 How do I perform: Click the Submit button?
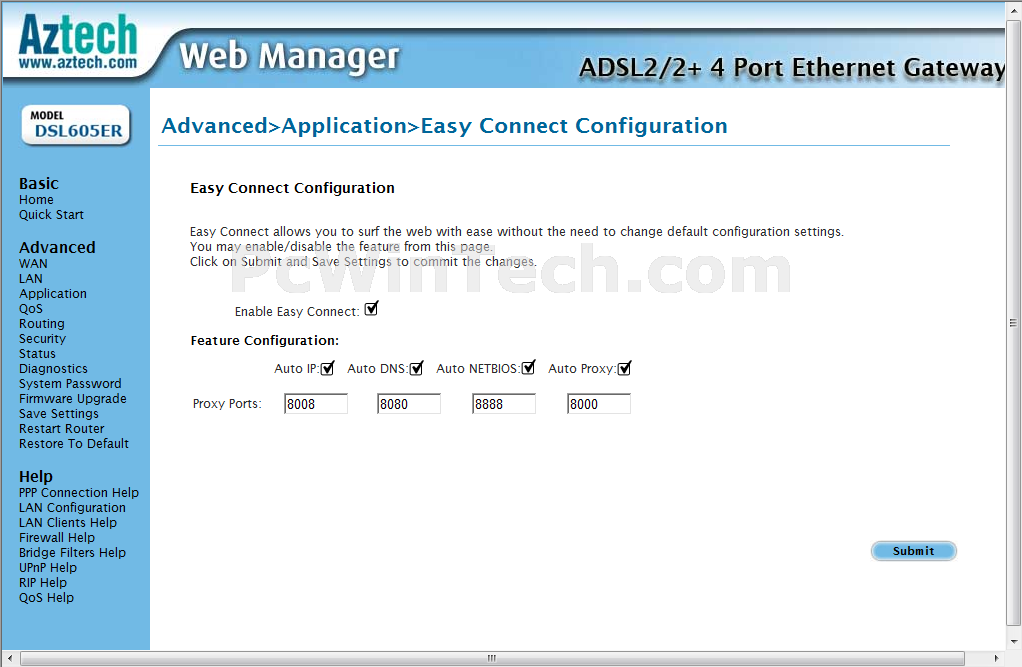click(913, 551)
